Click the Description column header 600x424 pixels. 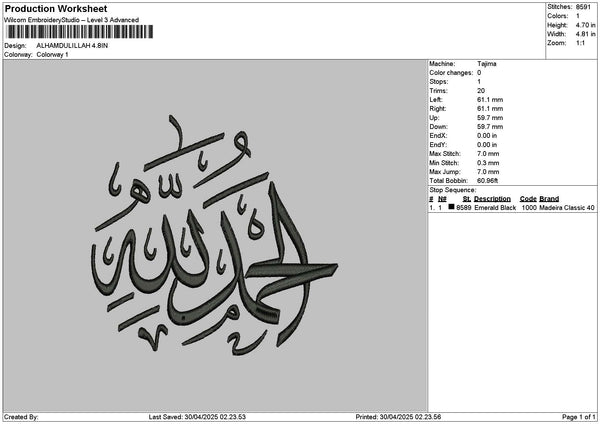(x=492, y=199)
